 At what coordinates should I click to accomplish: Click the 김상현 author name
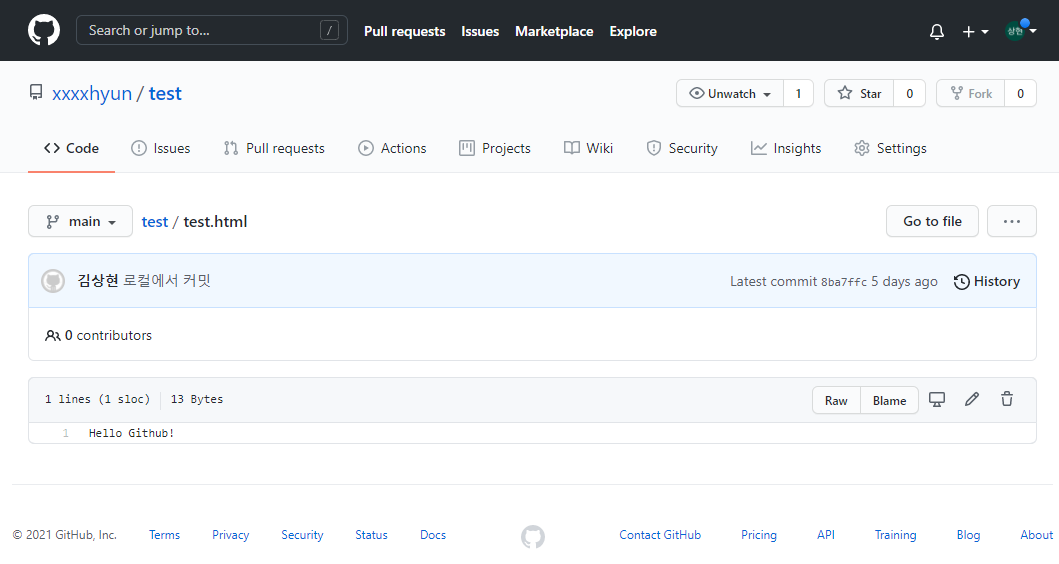coord(98,280)
